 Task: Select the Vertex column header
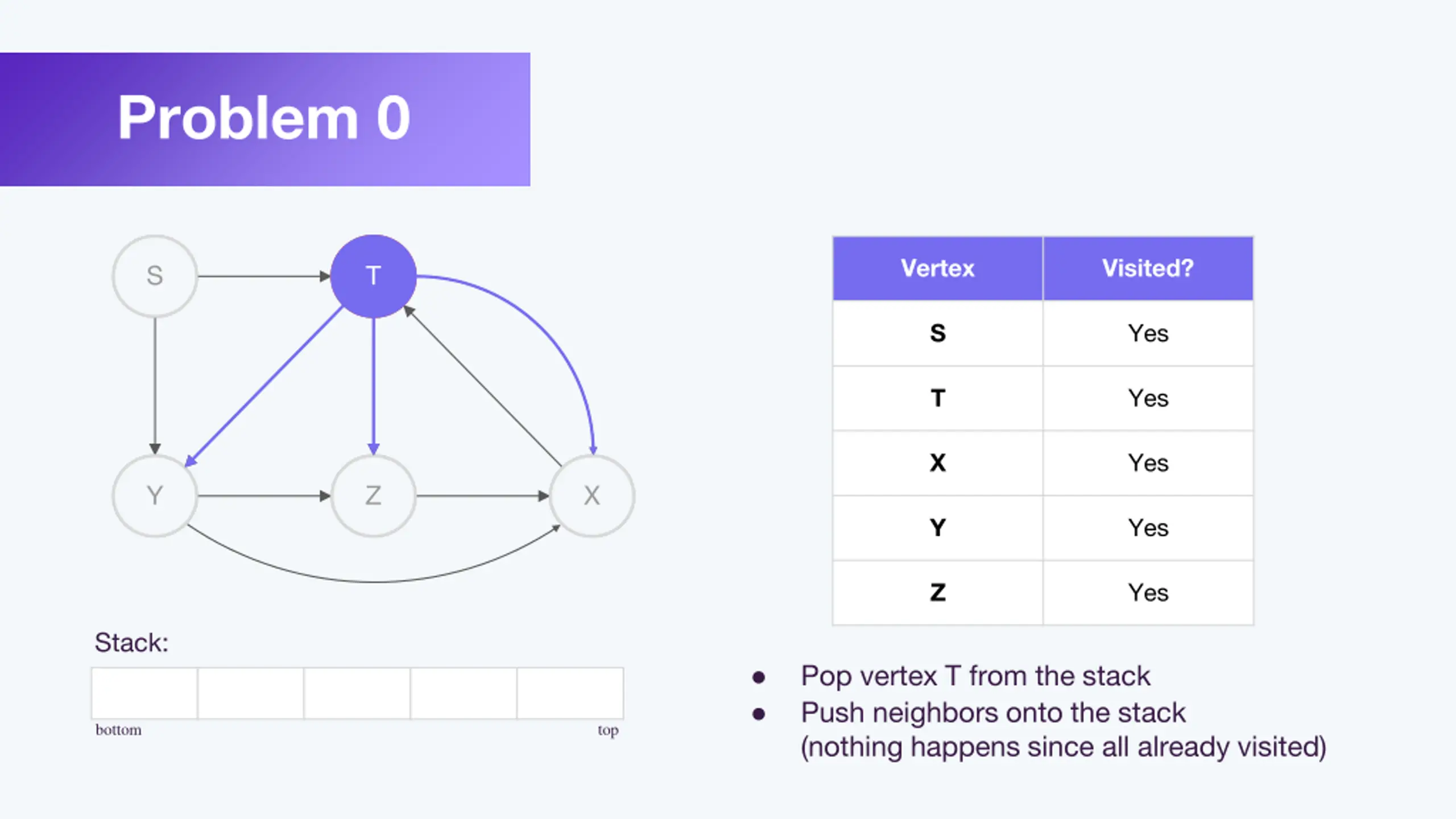[937, 268]
